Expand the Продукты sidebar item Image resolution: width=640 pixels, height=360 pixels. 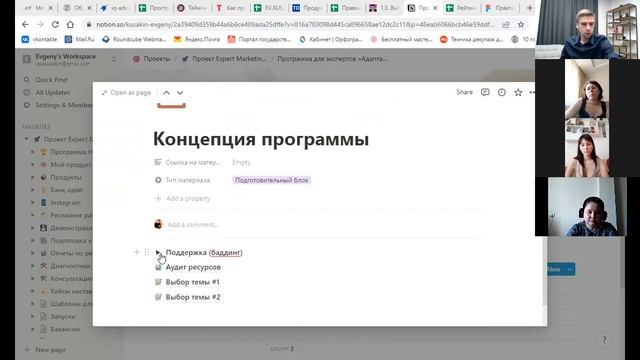pos(33,177)
